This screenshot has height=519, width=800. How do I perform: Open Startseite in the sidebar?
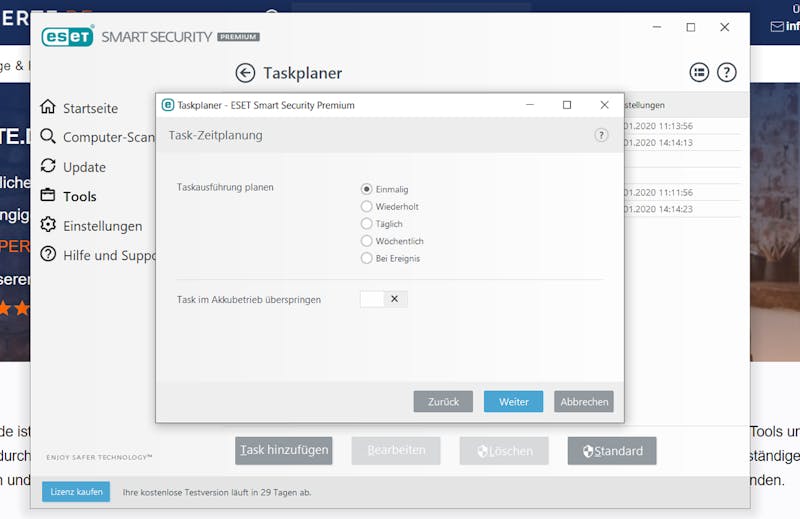(x=90, y=108)
